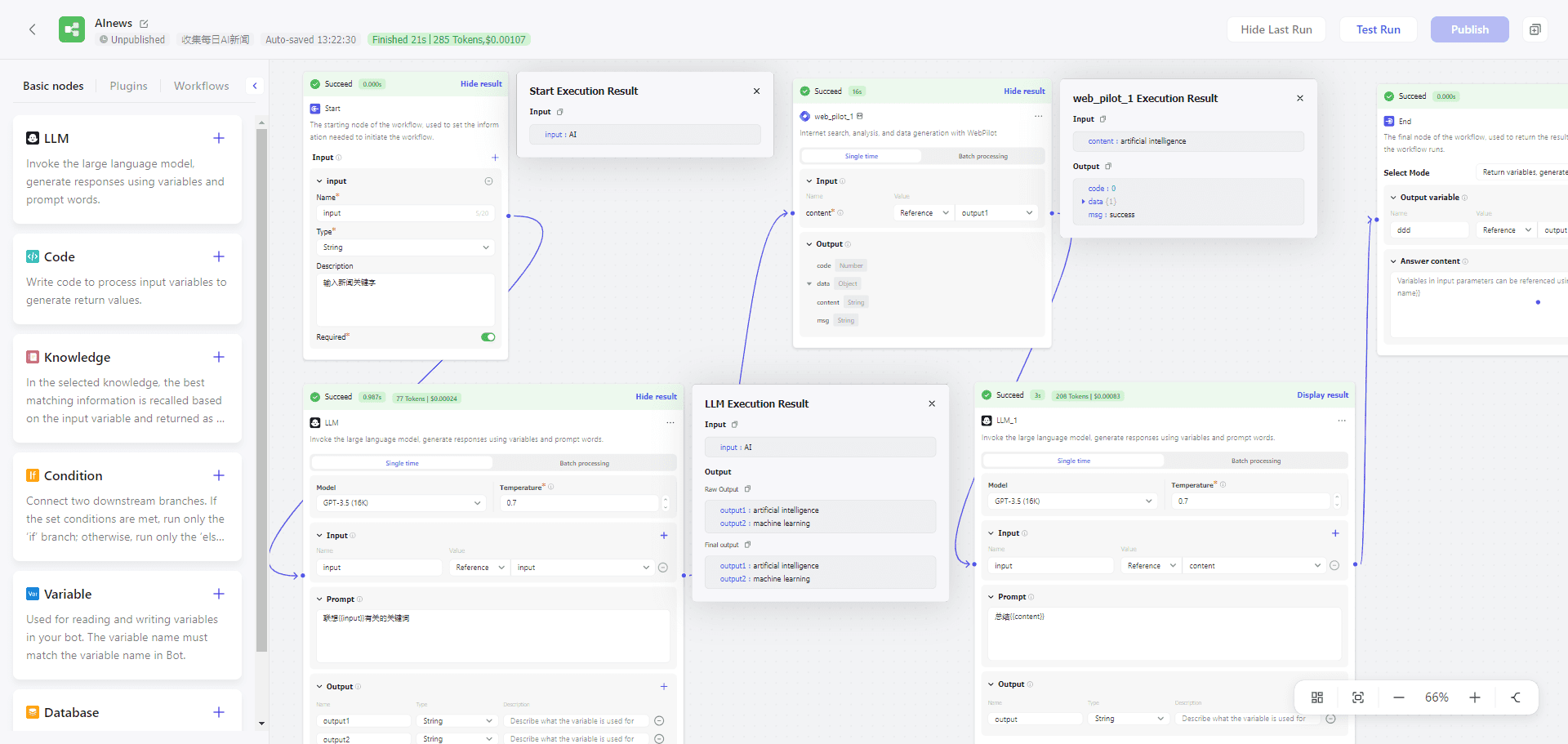Select Single time mode in LLM node
This screenshot has height=744, width=1568.
[402, 463]
